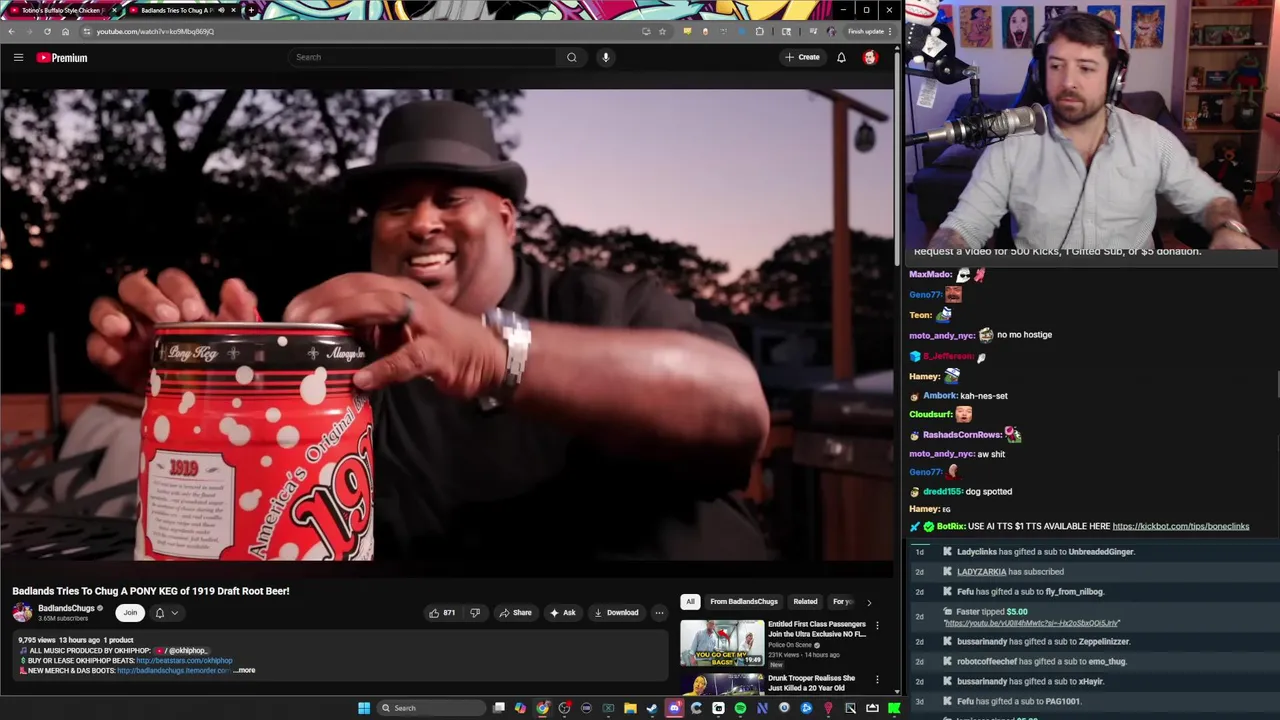Join the BadlandsChugs channel
The height and width of the screenshot is (720, 1280).
130,612
